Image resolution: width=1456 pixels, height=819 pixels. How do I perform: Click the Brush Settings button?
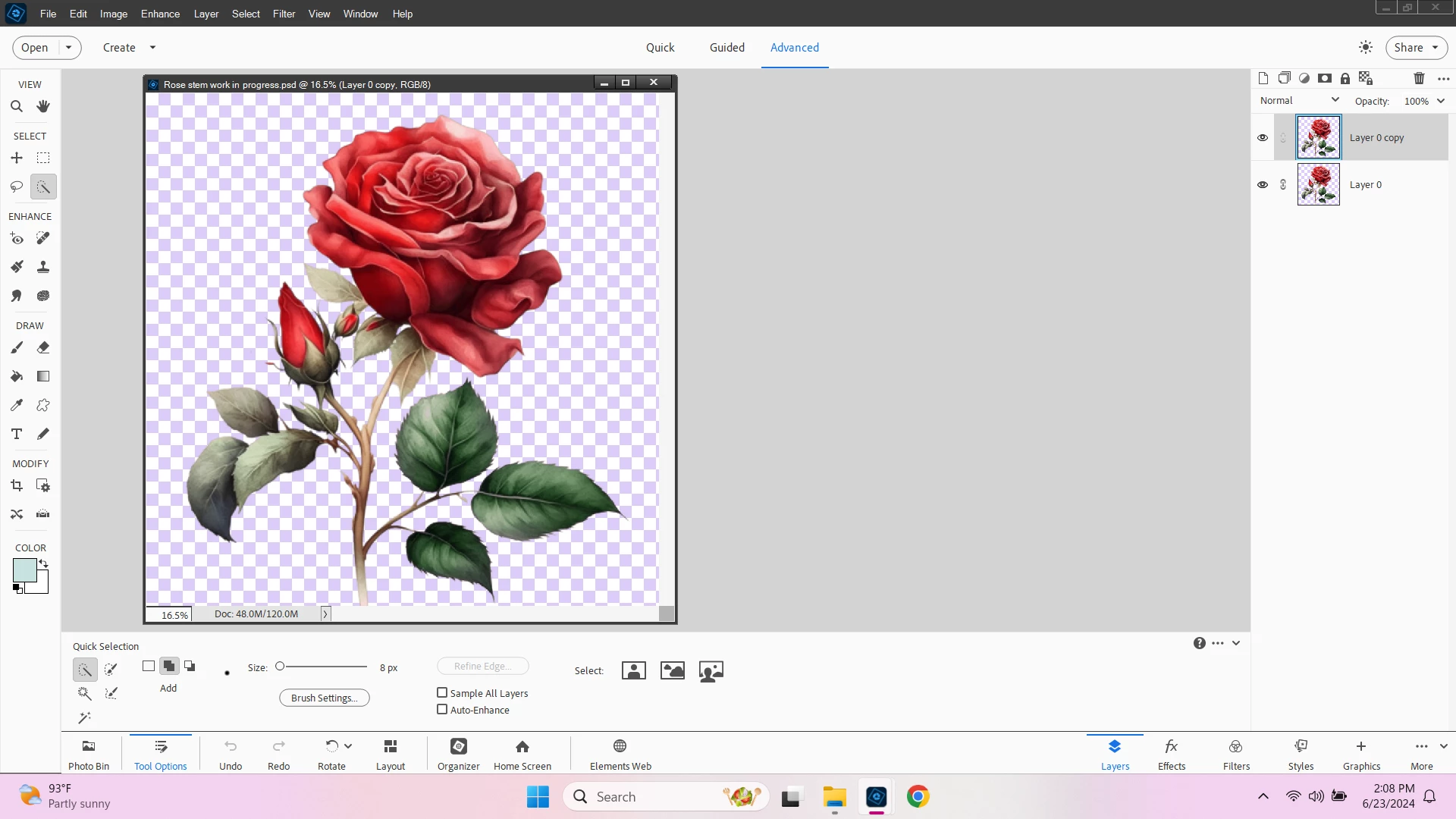pos(324,698)
